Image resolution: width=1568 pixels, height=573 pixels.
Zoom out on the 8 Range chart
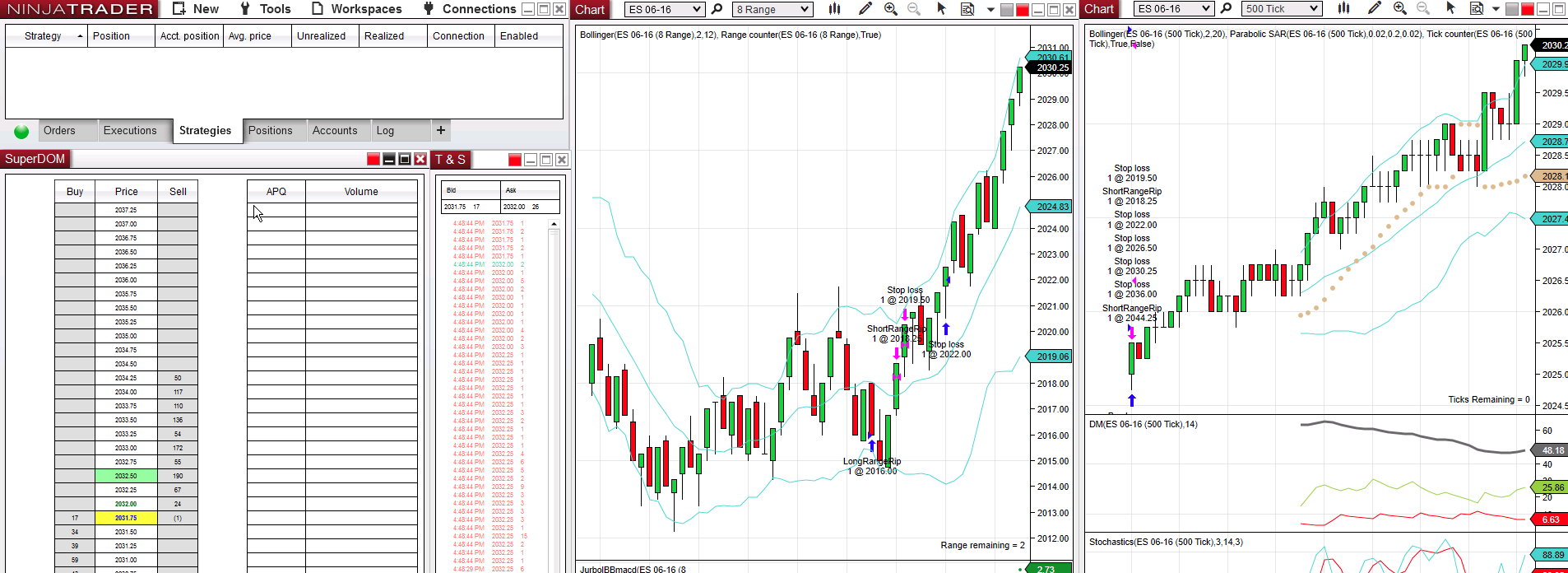pyautogui.click(x=913, y=9)
